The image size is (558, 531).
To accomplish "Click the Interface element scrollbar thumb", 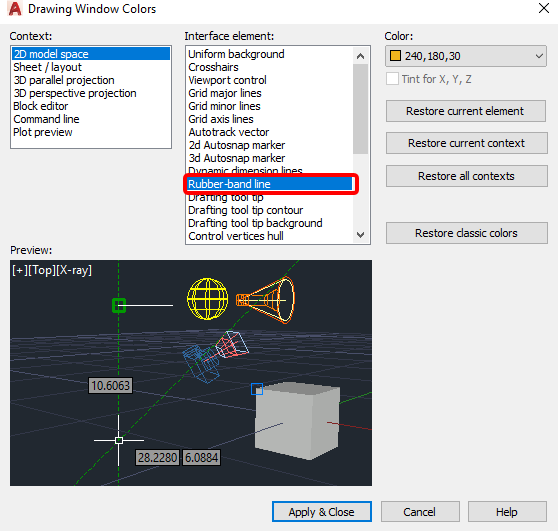I will (360, 109).
